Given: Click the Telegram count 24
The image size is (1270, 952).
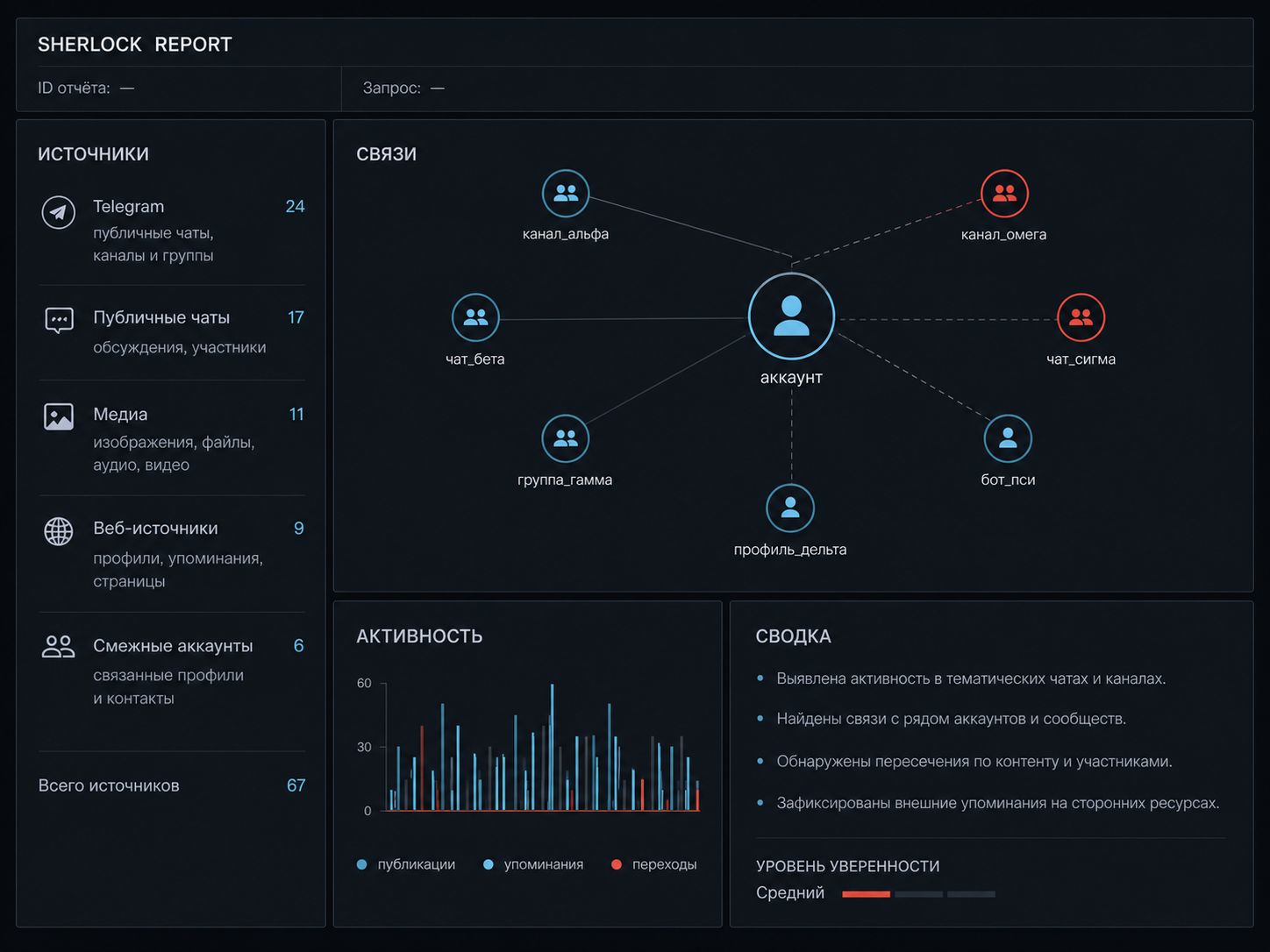Looking at the screenshot, I should coord(296,207).
